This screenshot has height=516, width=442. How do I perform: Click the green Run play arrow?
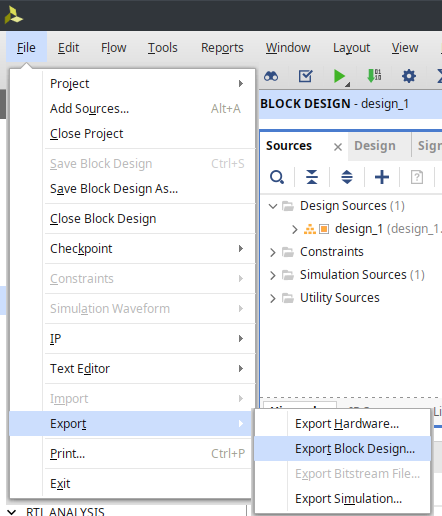point(340,76)
